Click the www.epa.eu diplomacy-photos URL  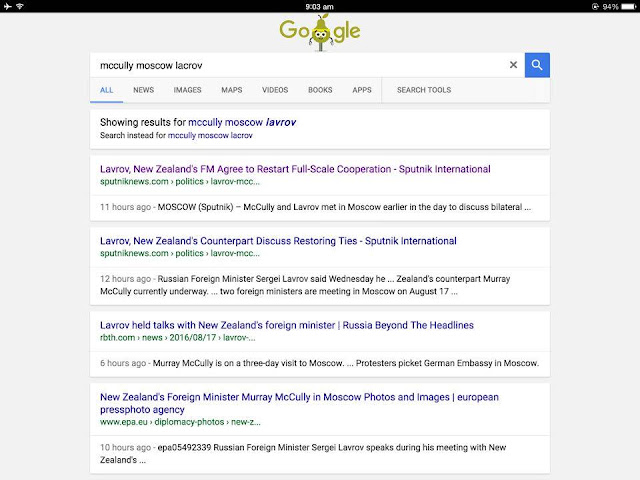click(x=180, y=422)
